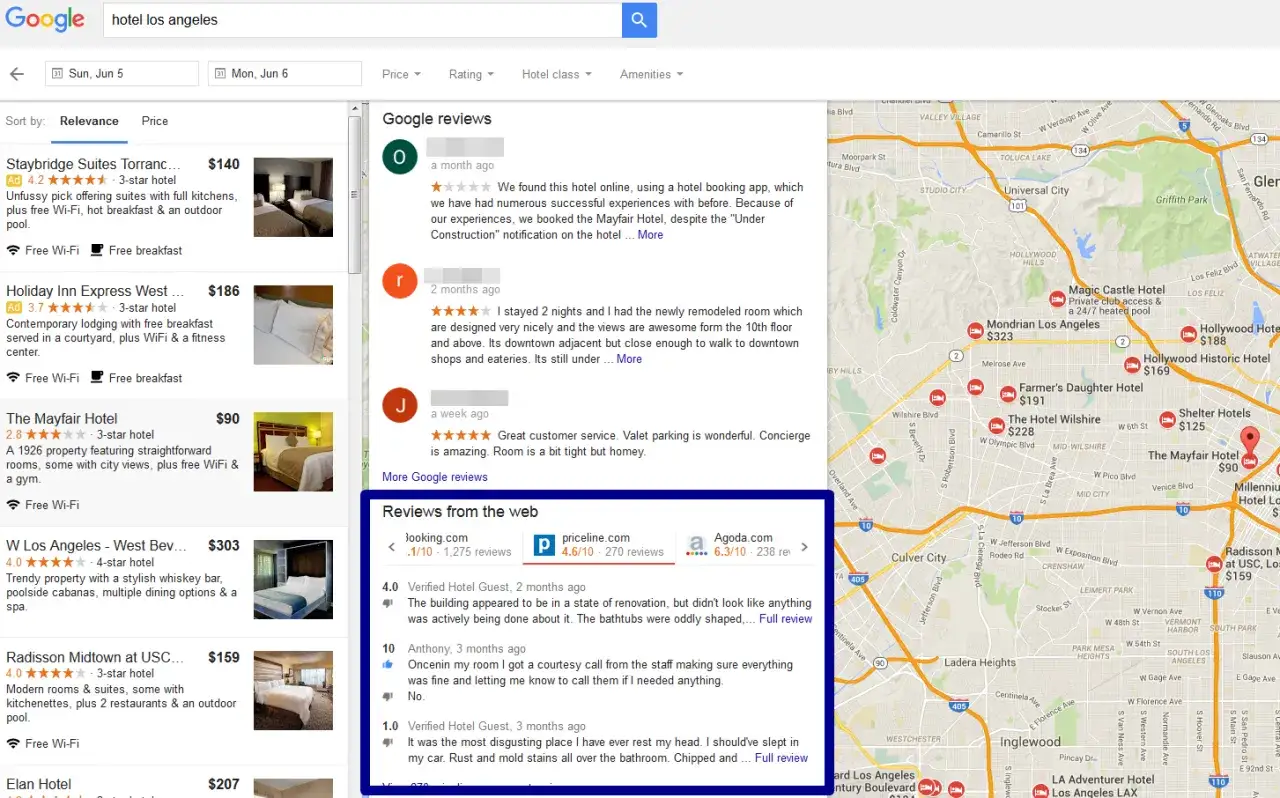Open More Google reviews link

[434, 477]
